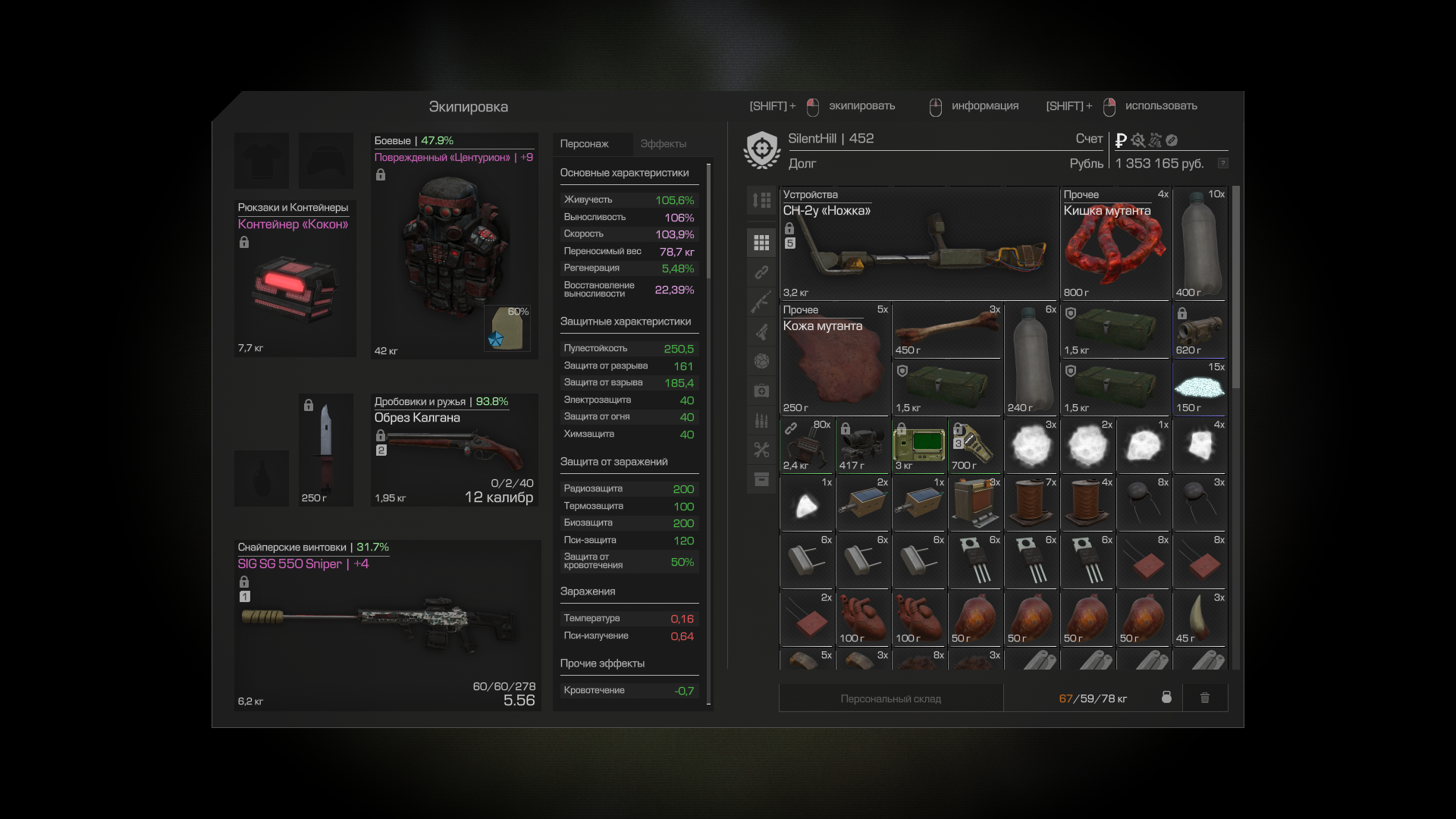1456x819 pixels.
Task: Click the attachments chain-link filter icon
Action: (761, 272)
